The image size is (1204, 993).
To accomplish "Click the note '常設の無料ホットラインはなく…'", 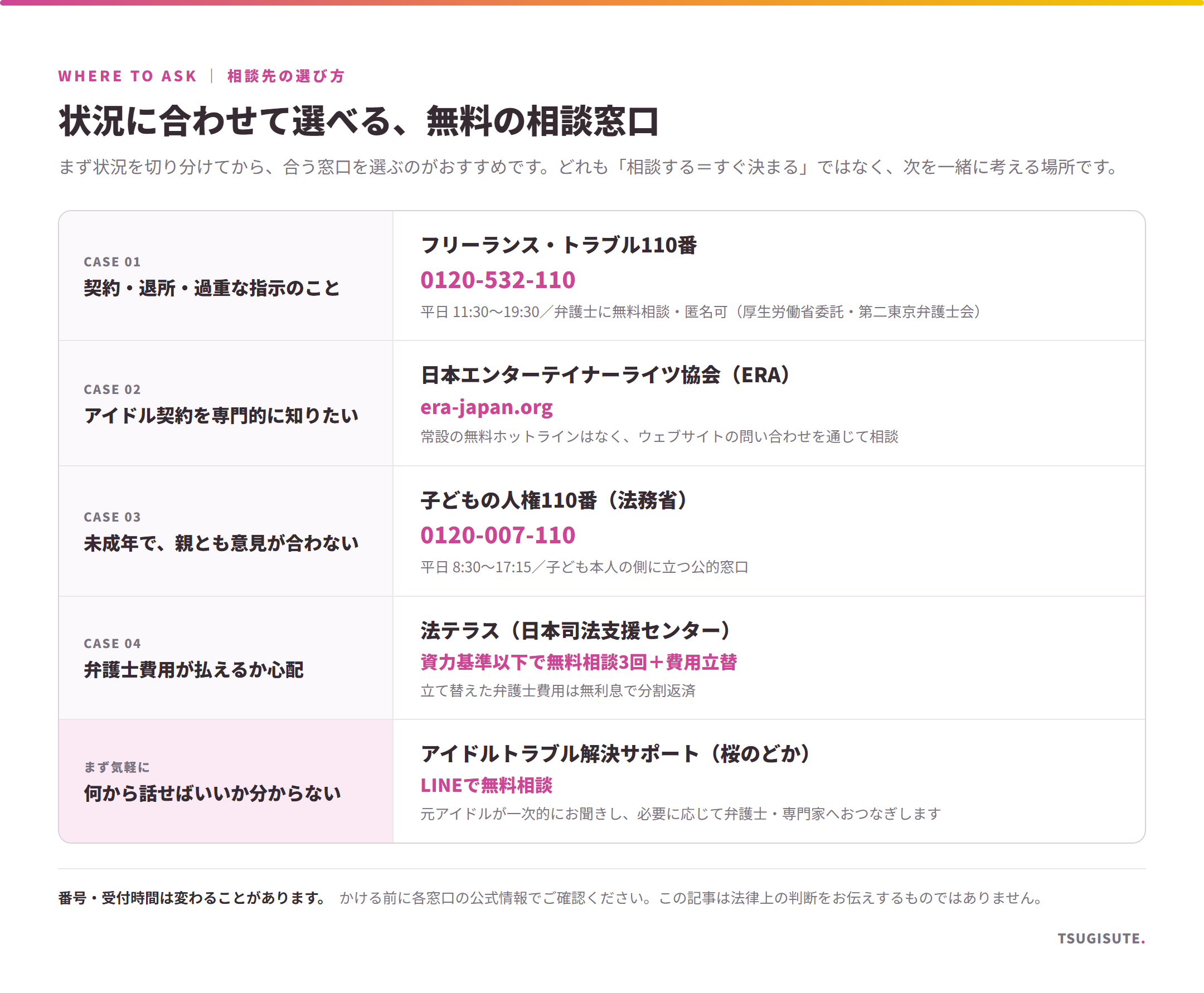I will pos(659,436).
